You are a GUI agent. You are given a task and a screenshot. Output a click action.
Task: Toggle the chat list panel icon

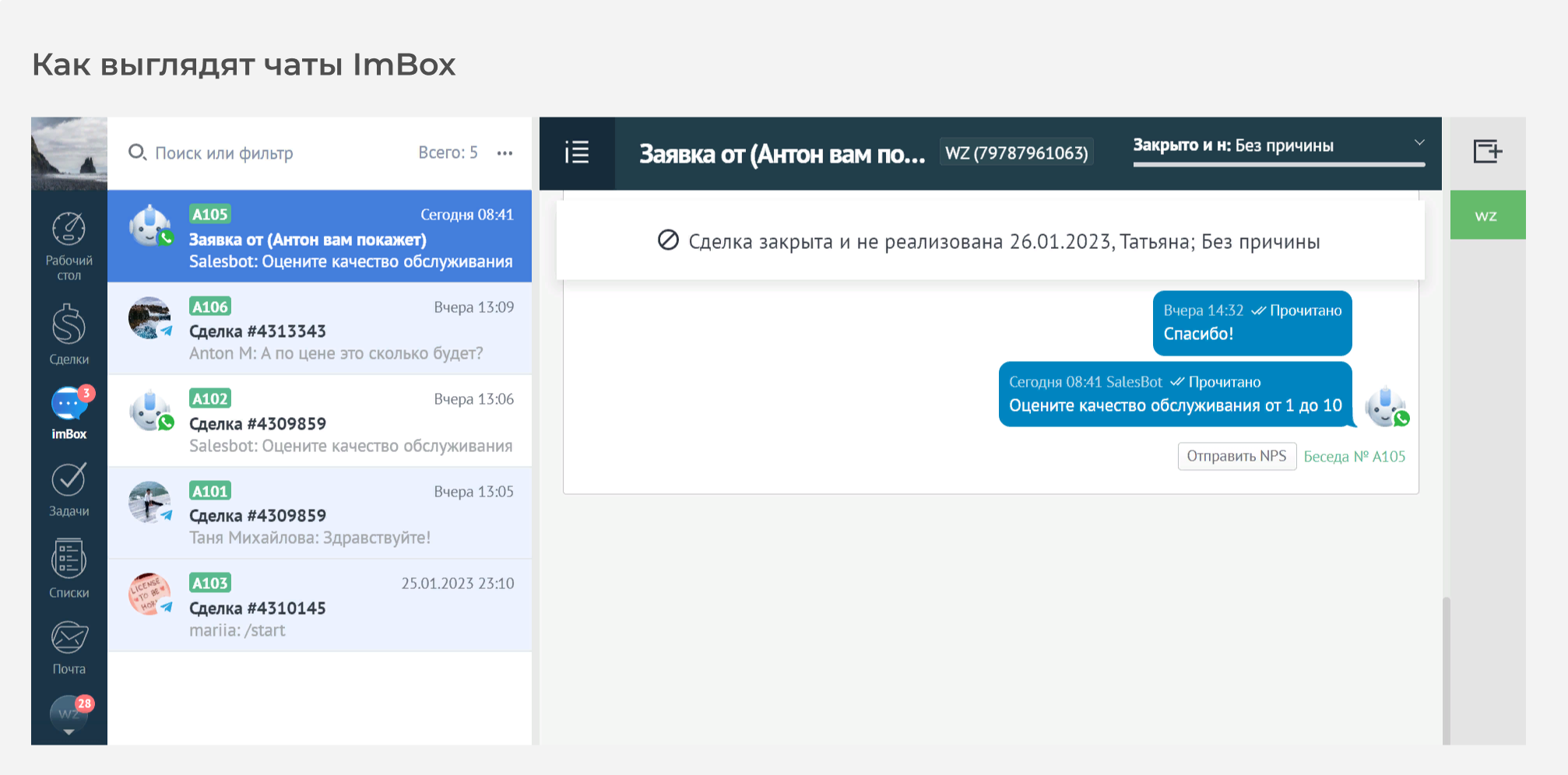tap(577, 153)
